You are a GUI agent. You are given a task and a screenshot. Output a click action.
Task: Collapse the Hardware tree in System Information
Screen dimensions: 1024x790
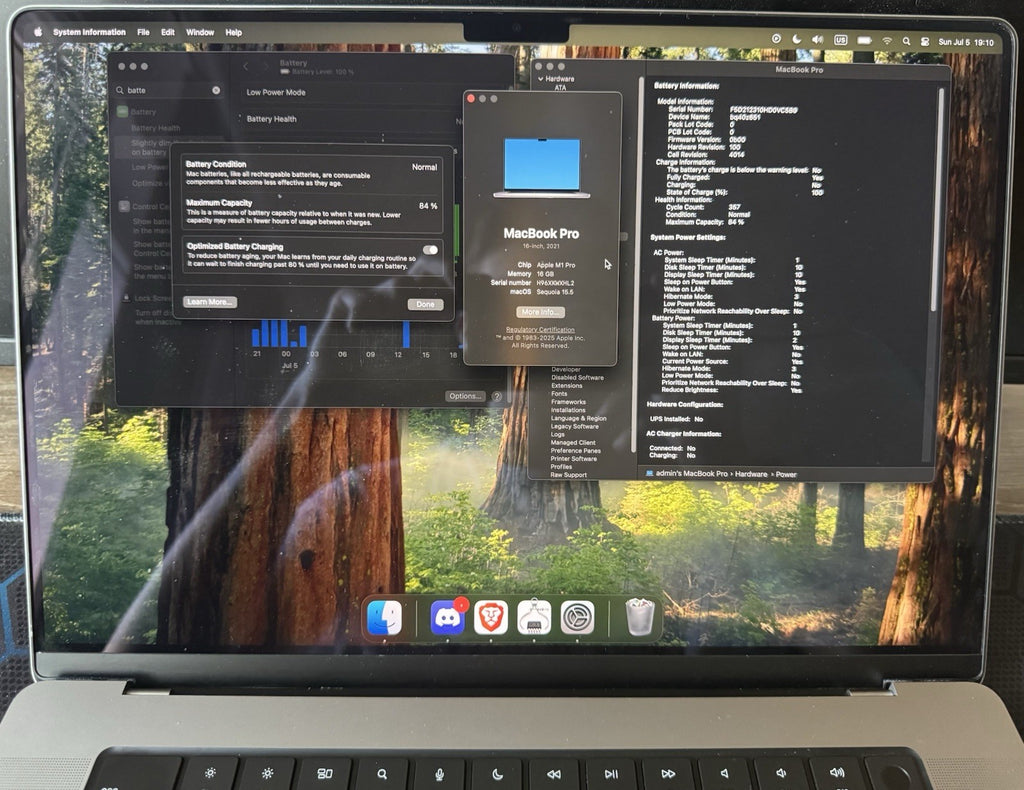click(540, 79)
